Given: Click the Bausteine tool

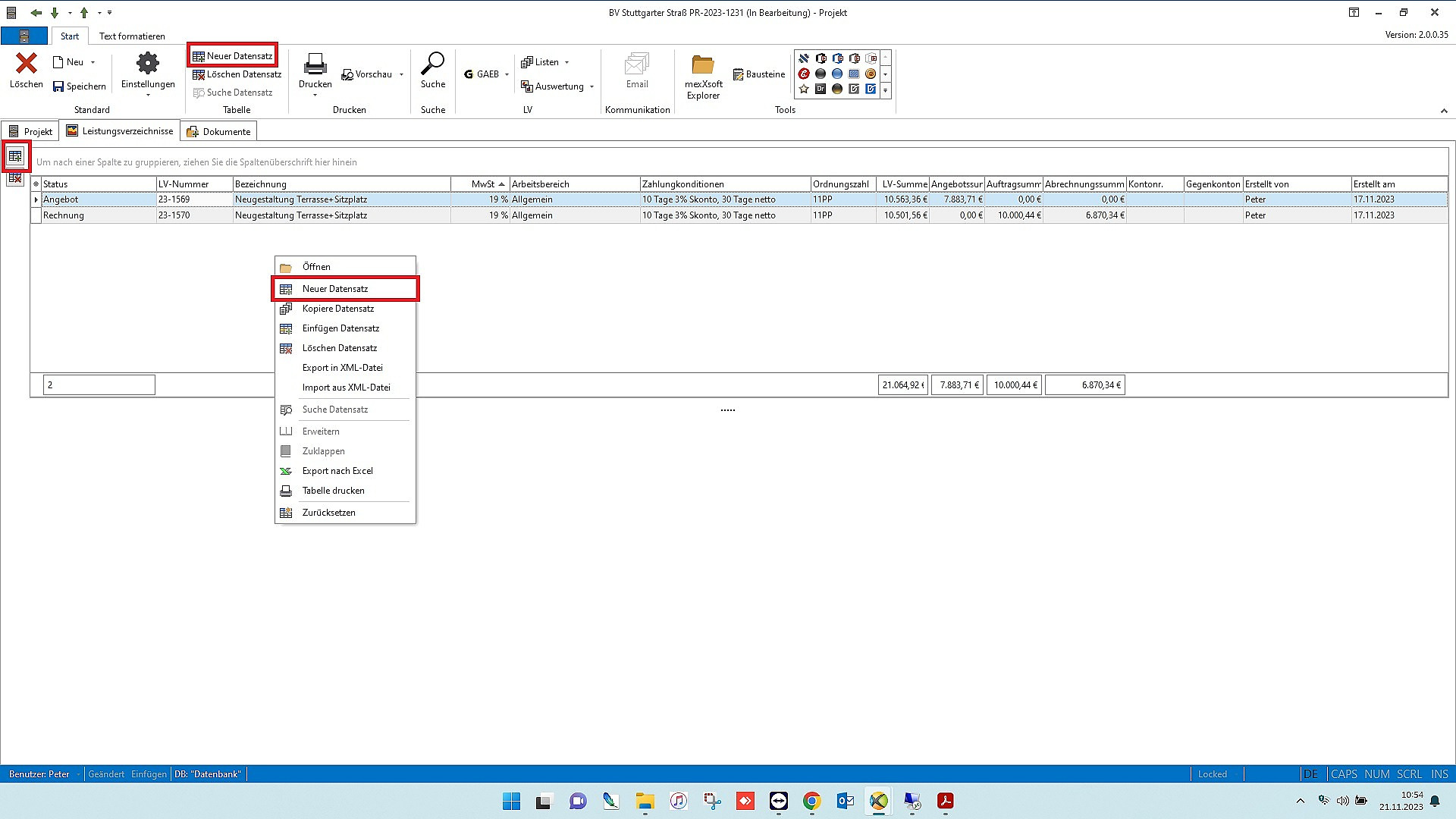Looking at the screenshot, I should point(759,74).
